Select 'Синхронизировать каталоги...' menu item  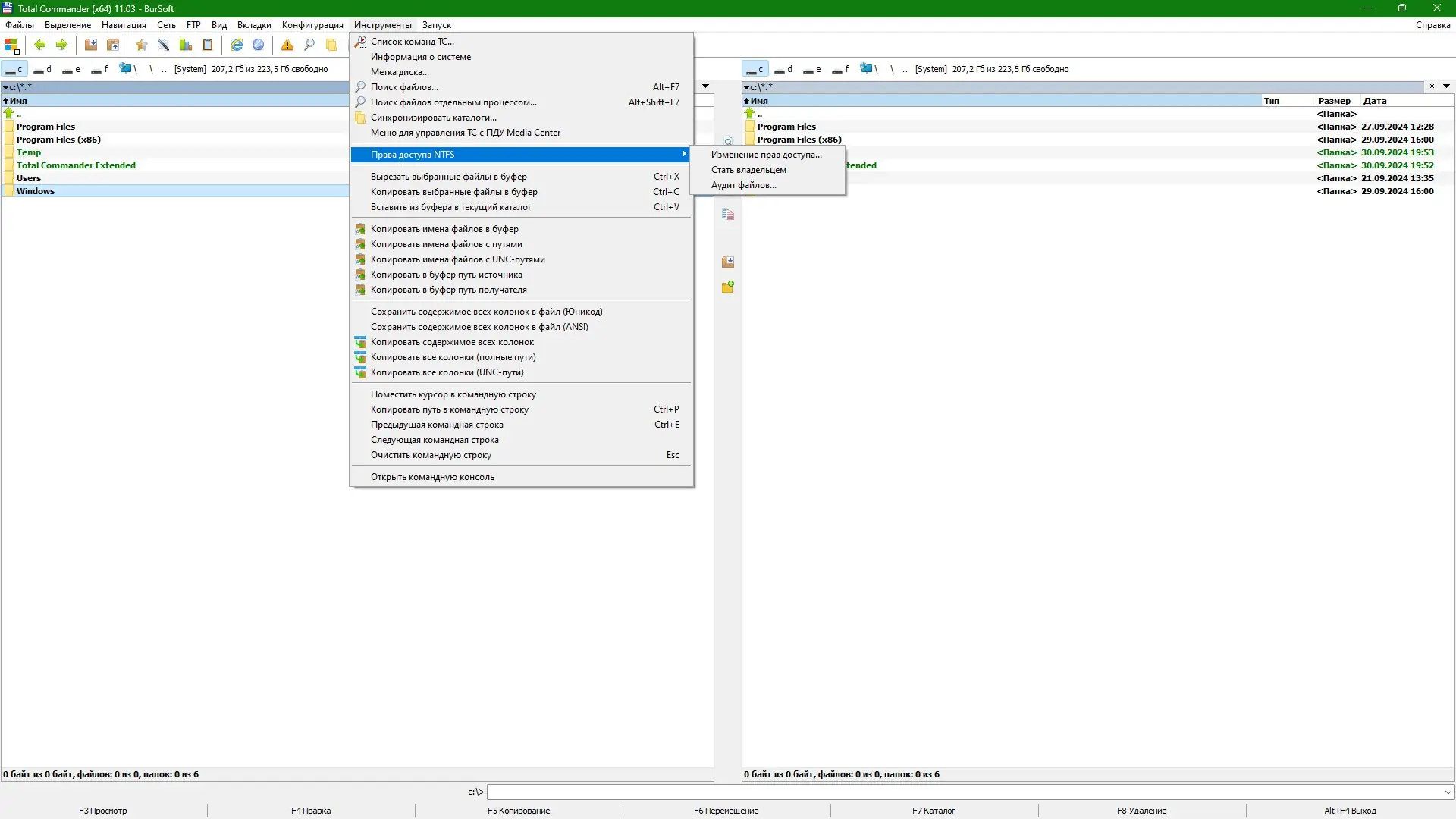click(x=433, y=118)
